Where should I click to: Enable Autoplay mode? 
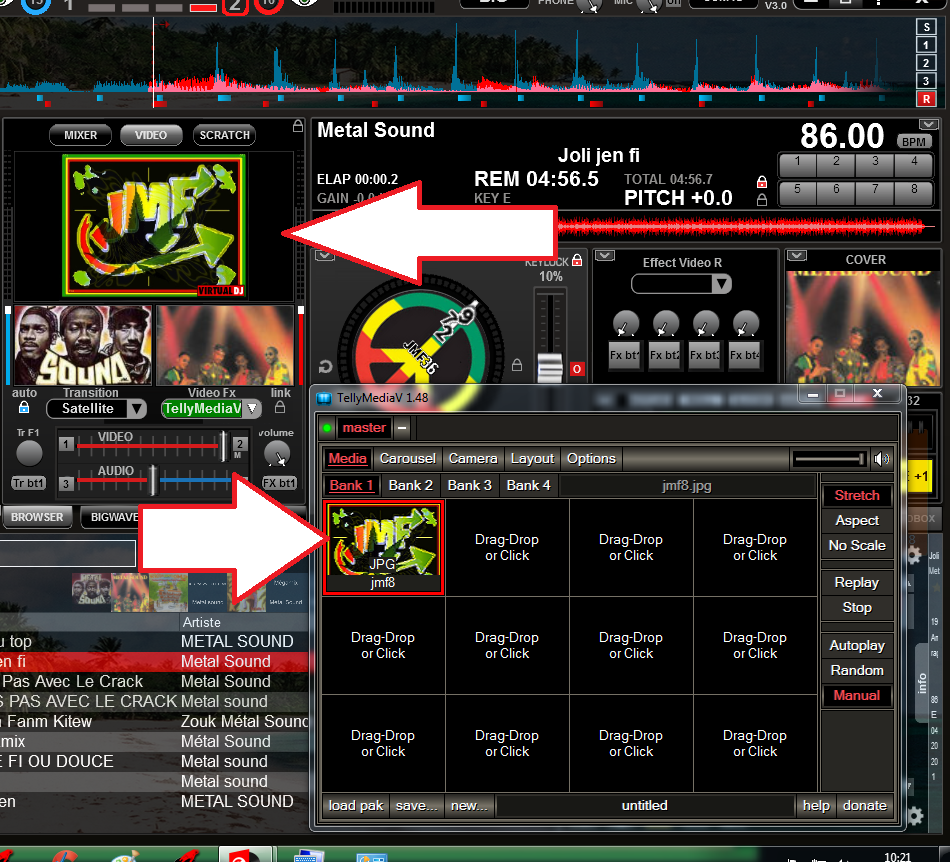(857, 646)
